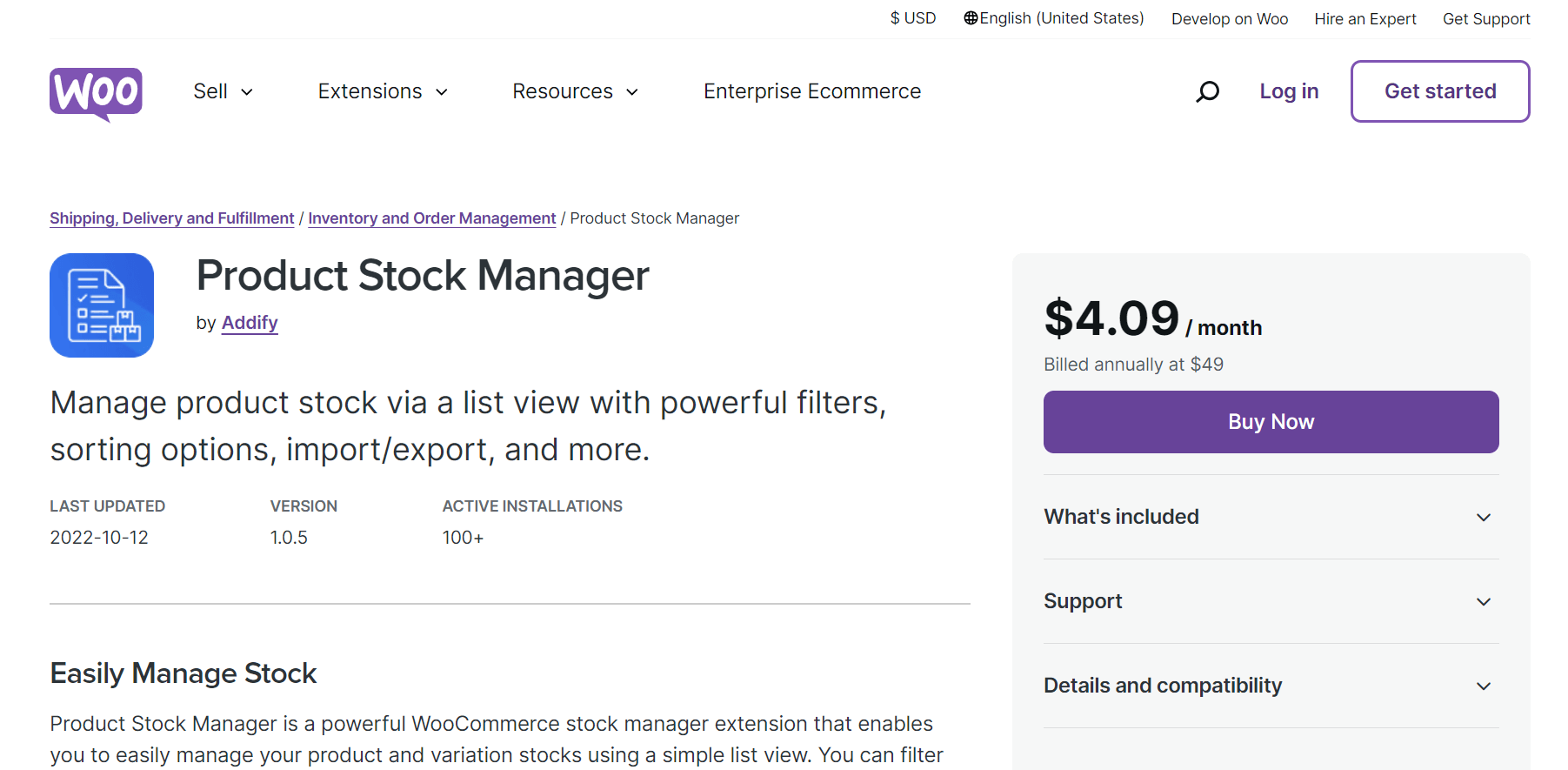The image size is (1568, 770).
Task: Open Inventory and Order Management breadcrumb
Action: click(x=431, y=218)
